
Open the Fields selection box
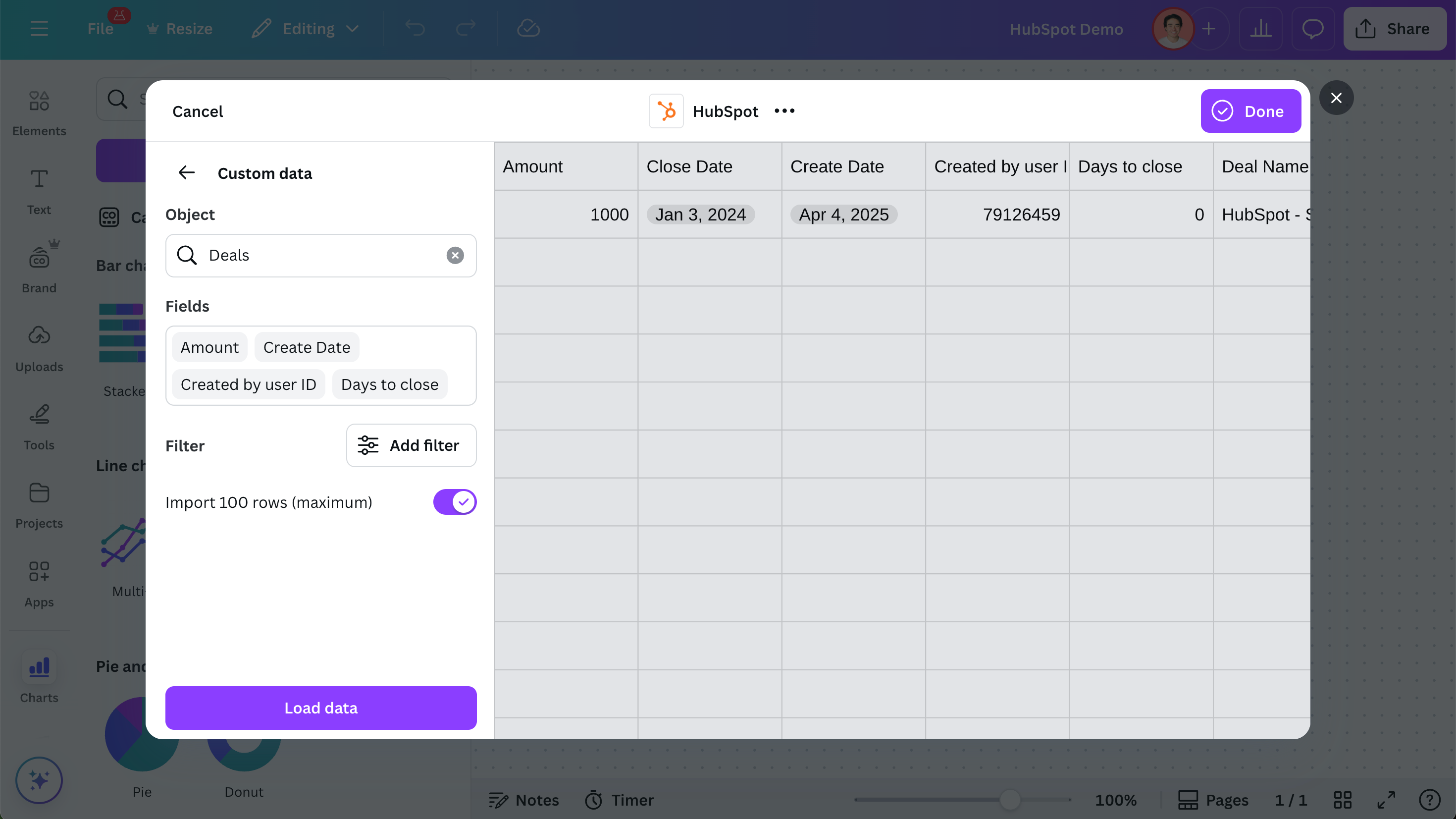point(320,365)
